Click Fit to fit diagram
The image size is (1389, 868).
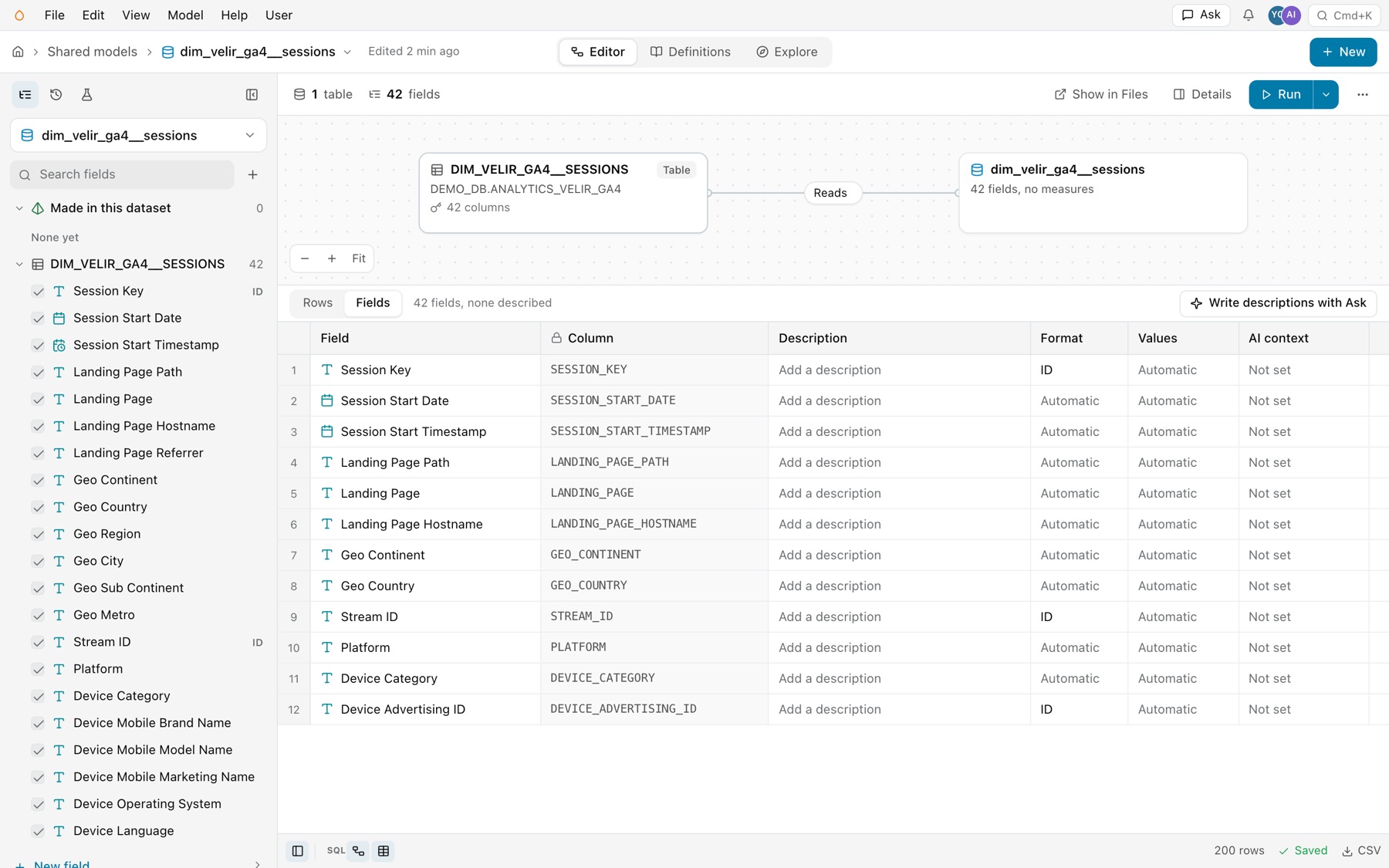(359, 258)
